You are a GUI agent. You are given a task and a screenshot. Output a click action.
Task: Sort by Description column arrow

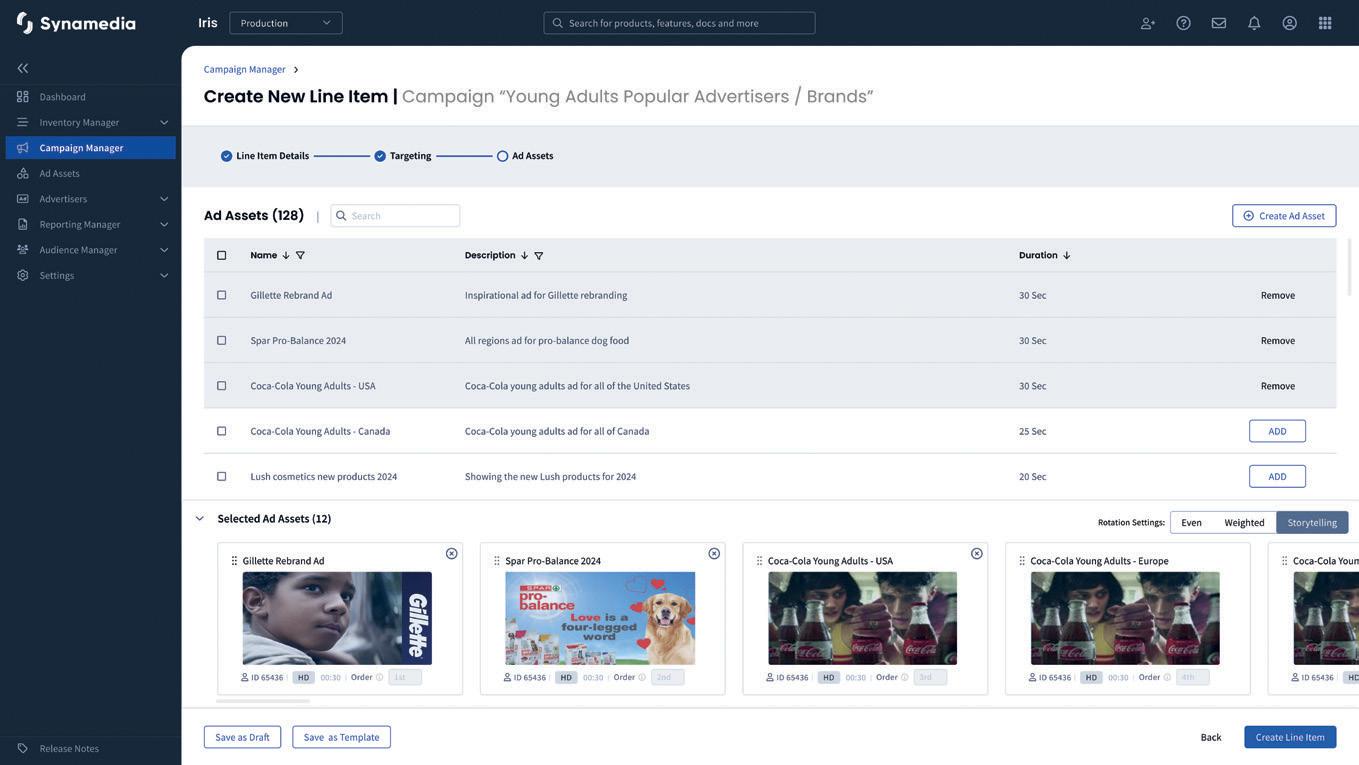click(524, 255)
